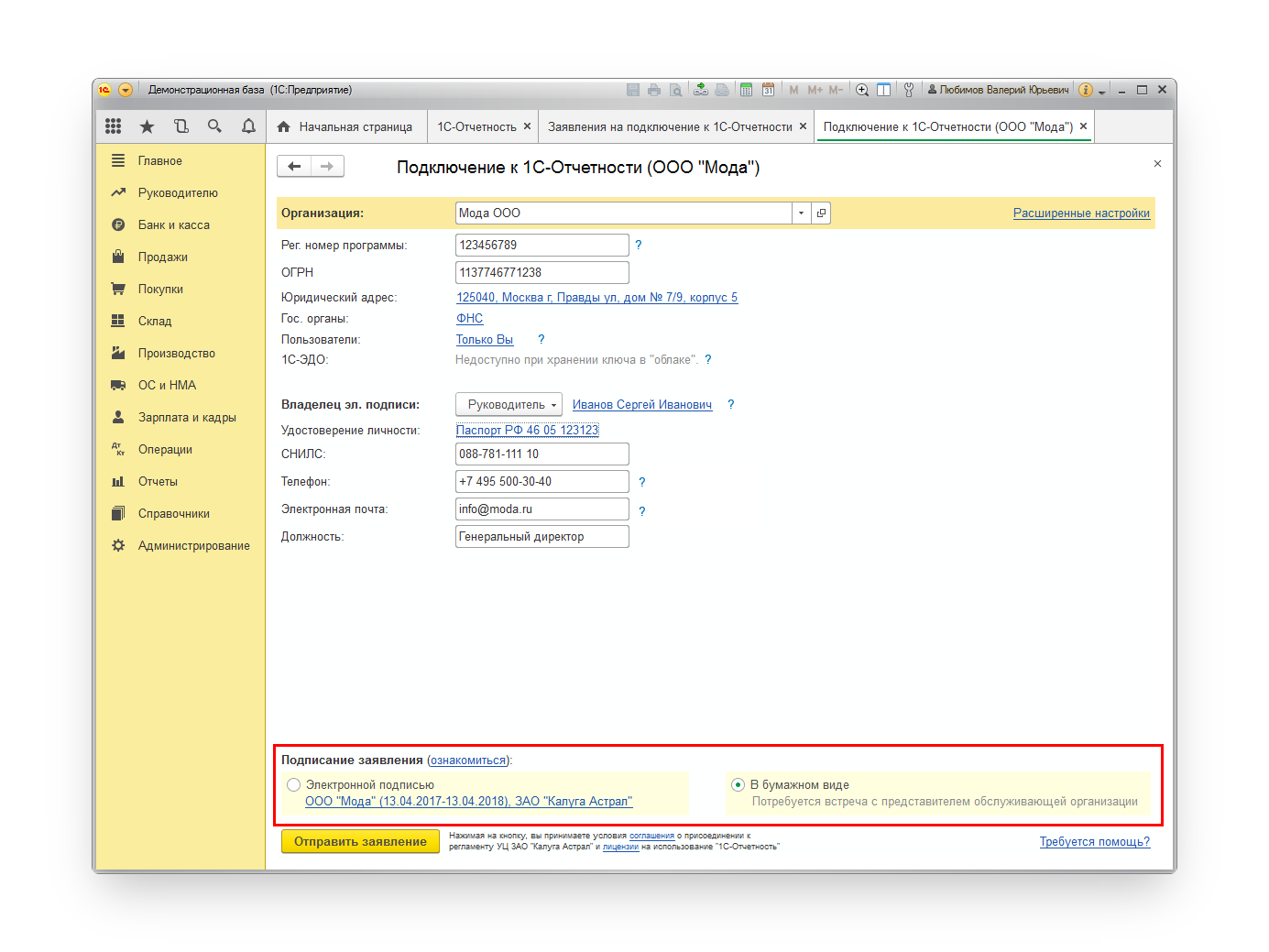Click the yellow info icon

[x=1086, y=90]
